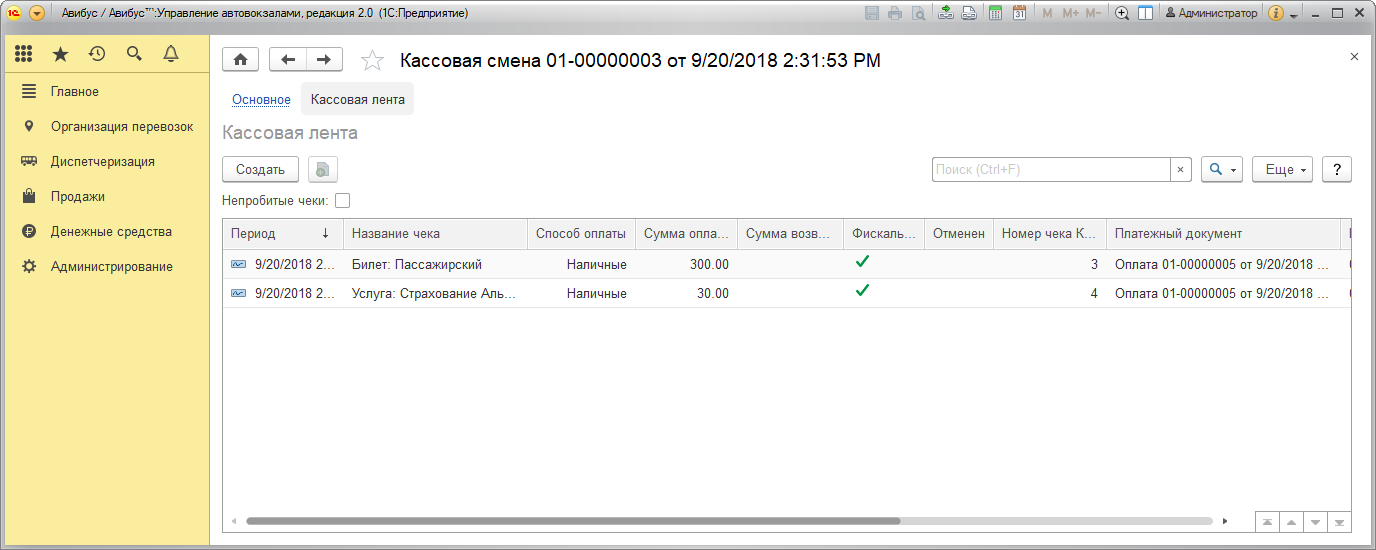Click the horizontal scrollbar of the table
Screen dimensions: 1376x550
573,521
